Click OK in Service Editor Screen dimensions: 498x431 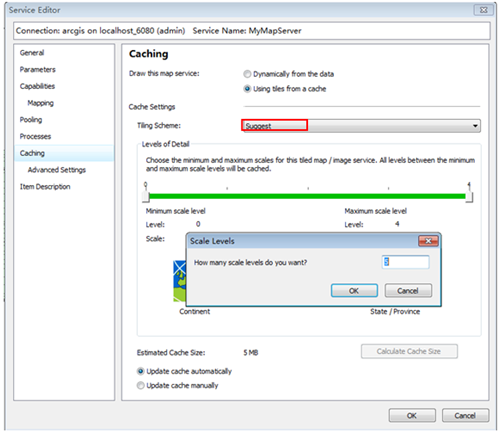click(412, 416)
